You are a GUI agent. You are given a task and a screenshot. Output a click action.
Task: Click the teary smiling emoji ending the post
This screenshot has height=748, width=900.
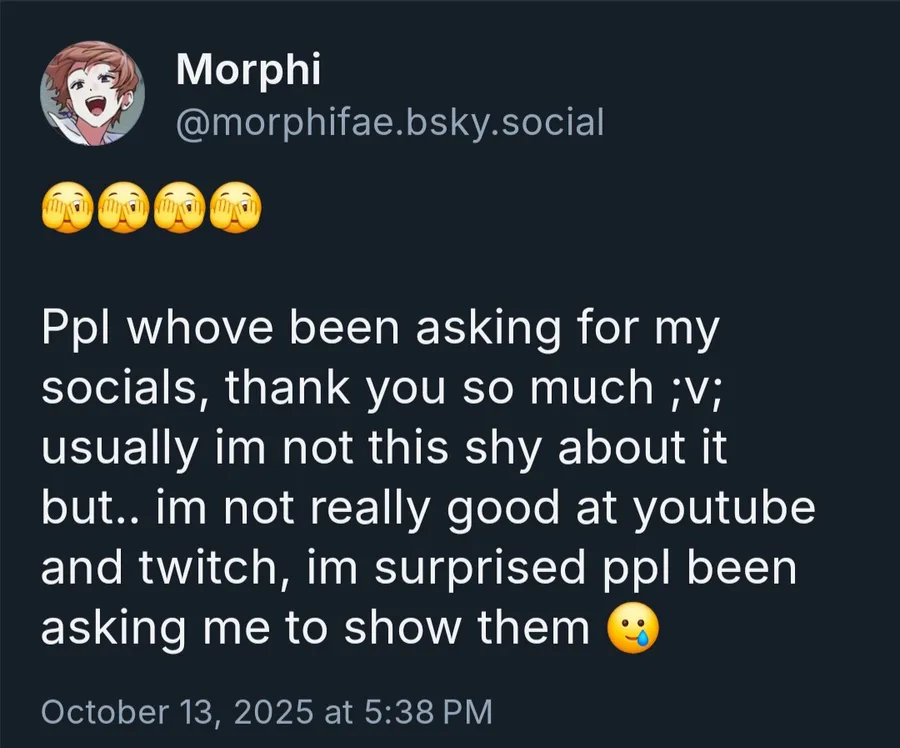[634, 629]
